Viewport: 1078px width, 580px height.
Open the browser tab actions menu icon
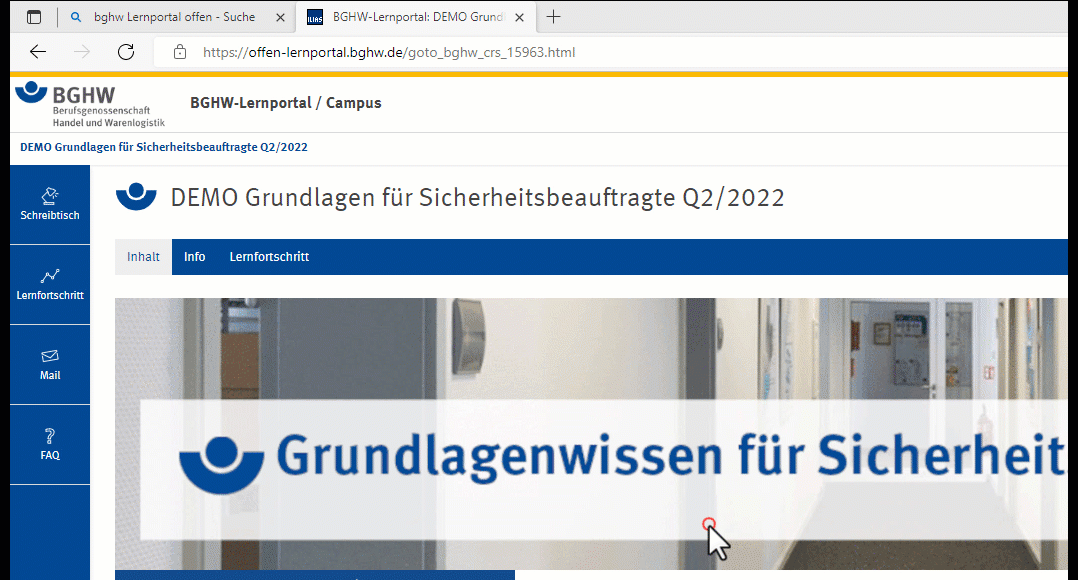(34, 17)
